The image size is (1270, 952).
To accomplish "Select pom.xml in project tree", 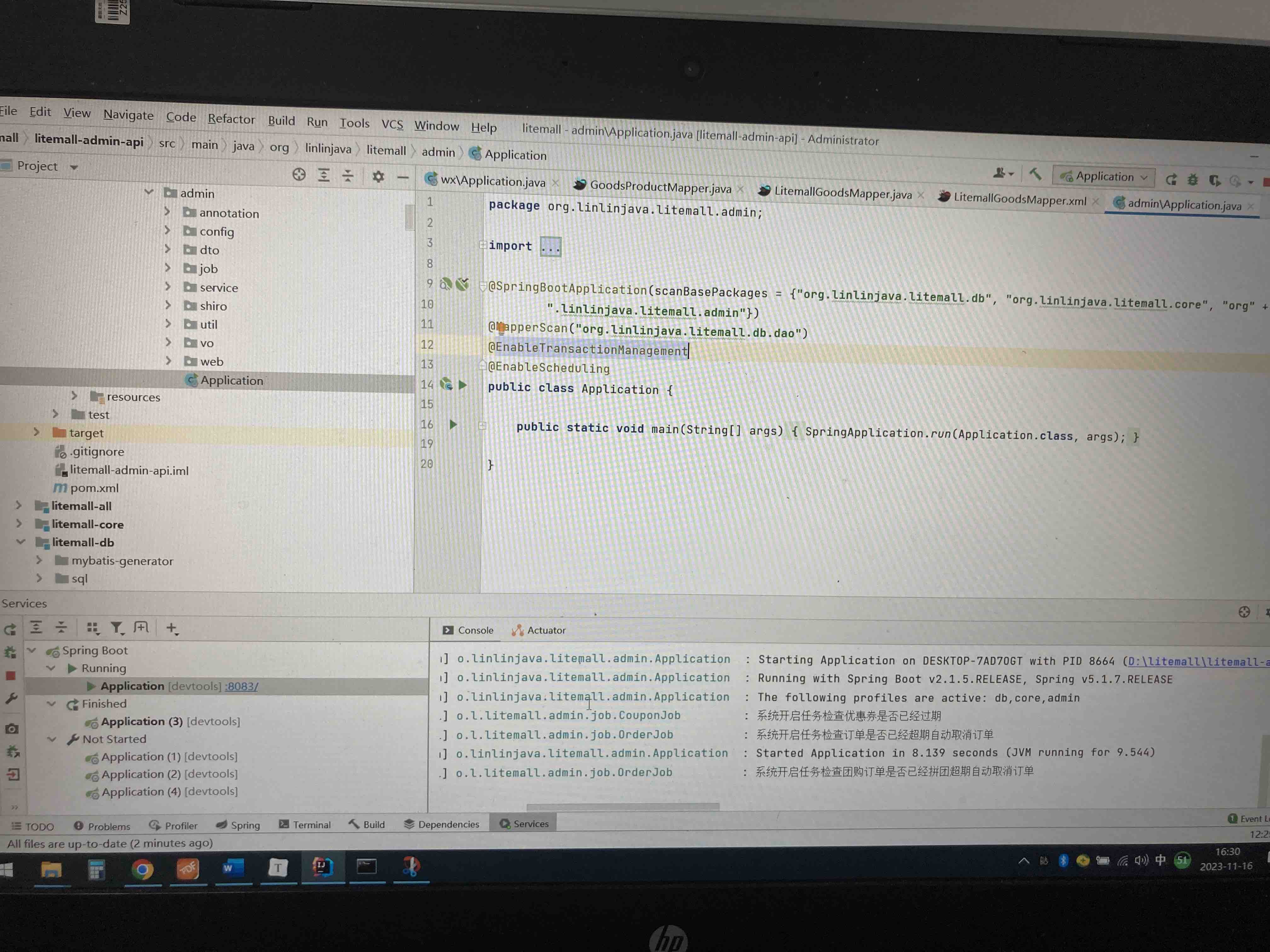I will tap(94, 488).
